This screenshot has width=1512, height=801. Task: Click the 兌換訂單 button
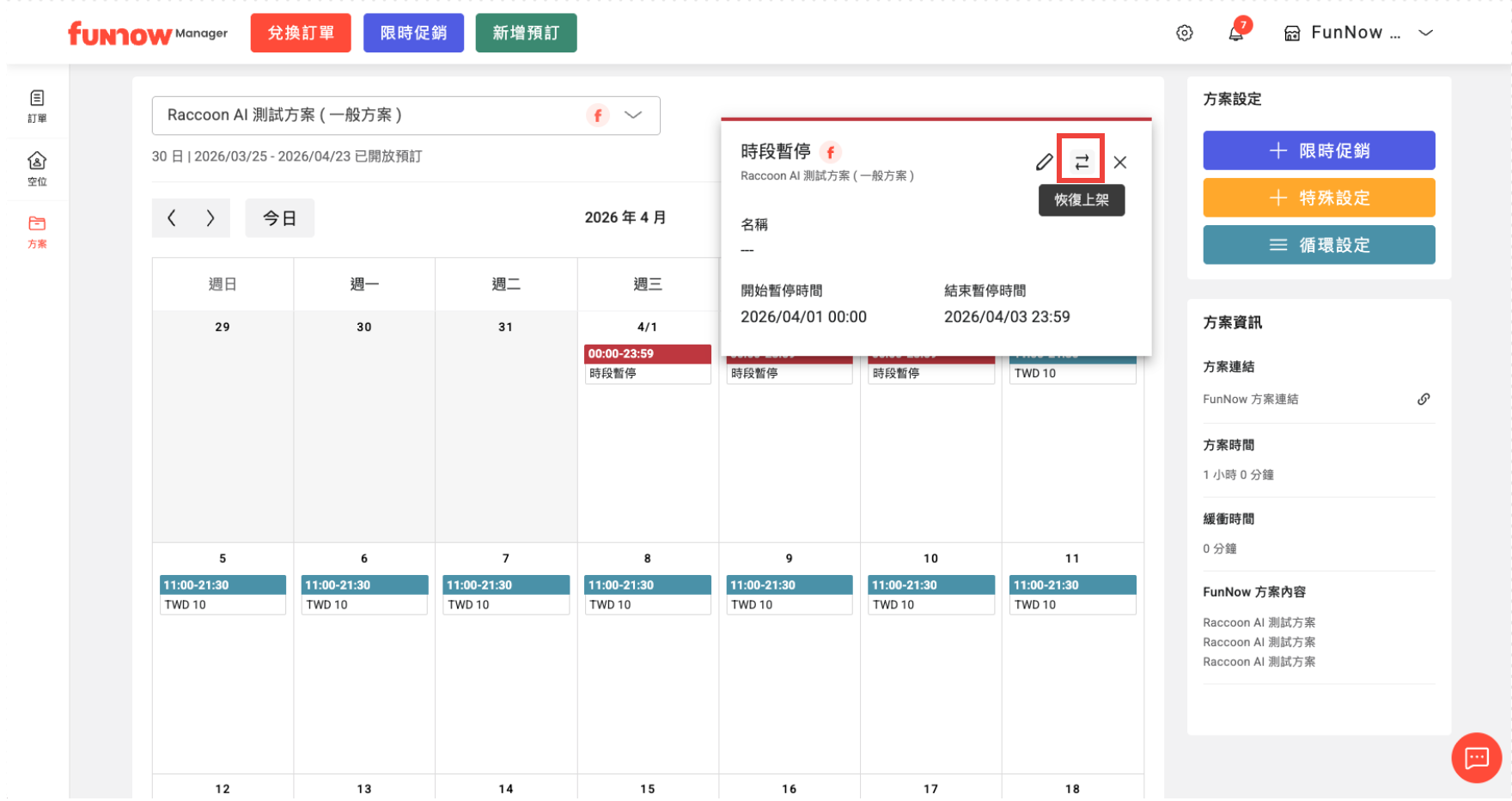pos(301,34)
